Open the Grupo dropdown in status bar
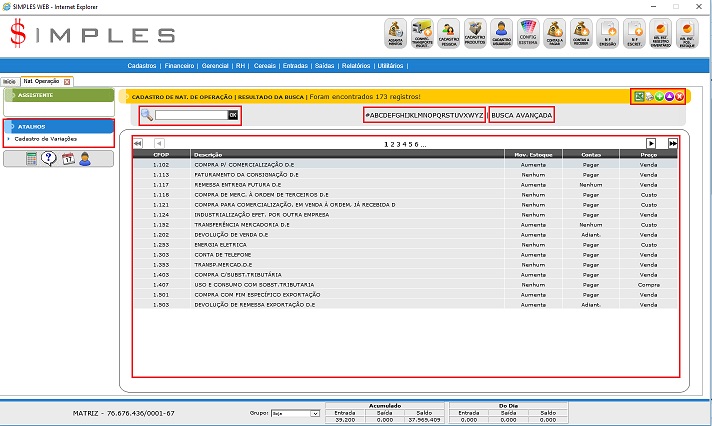This screenshot has height=426, width=712. coord(300,412)
